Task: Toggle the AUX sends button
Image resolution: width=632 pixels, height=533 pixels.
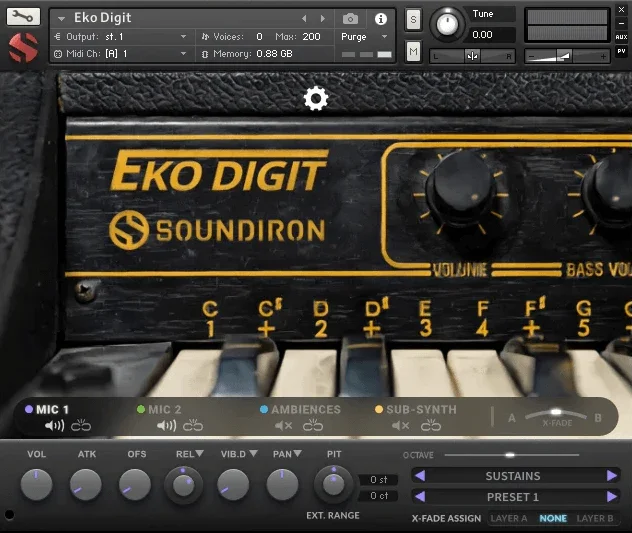Action: pos(621,37)
